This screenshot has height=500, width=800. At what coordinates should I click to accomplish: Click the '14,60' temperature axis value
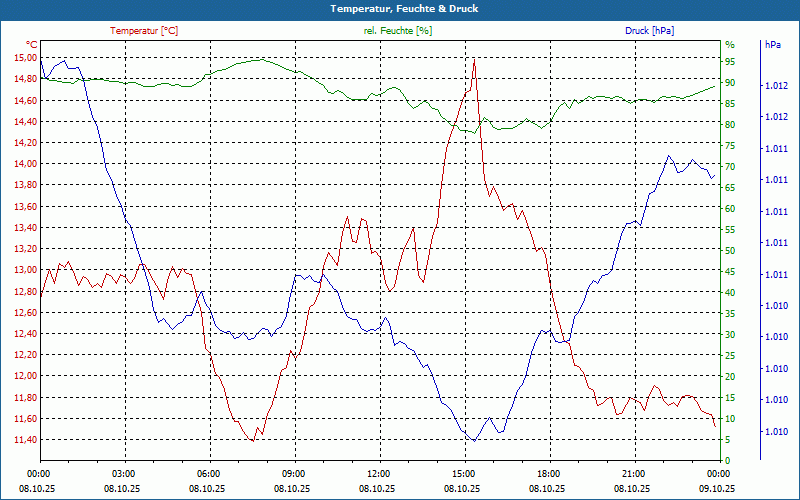[26, 100]
